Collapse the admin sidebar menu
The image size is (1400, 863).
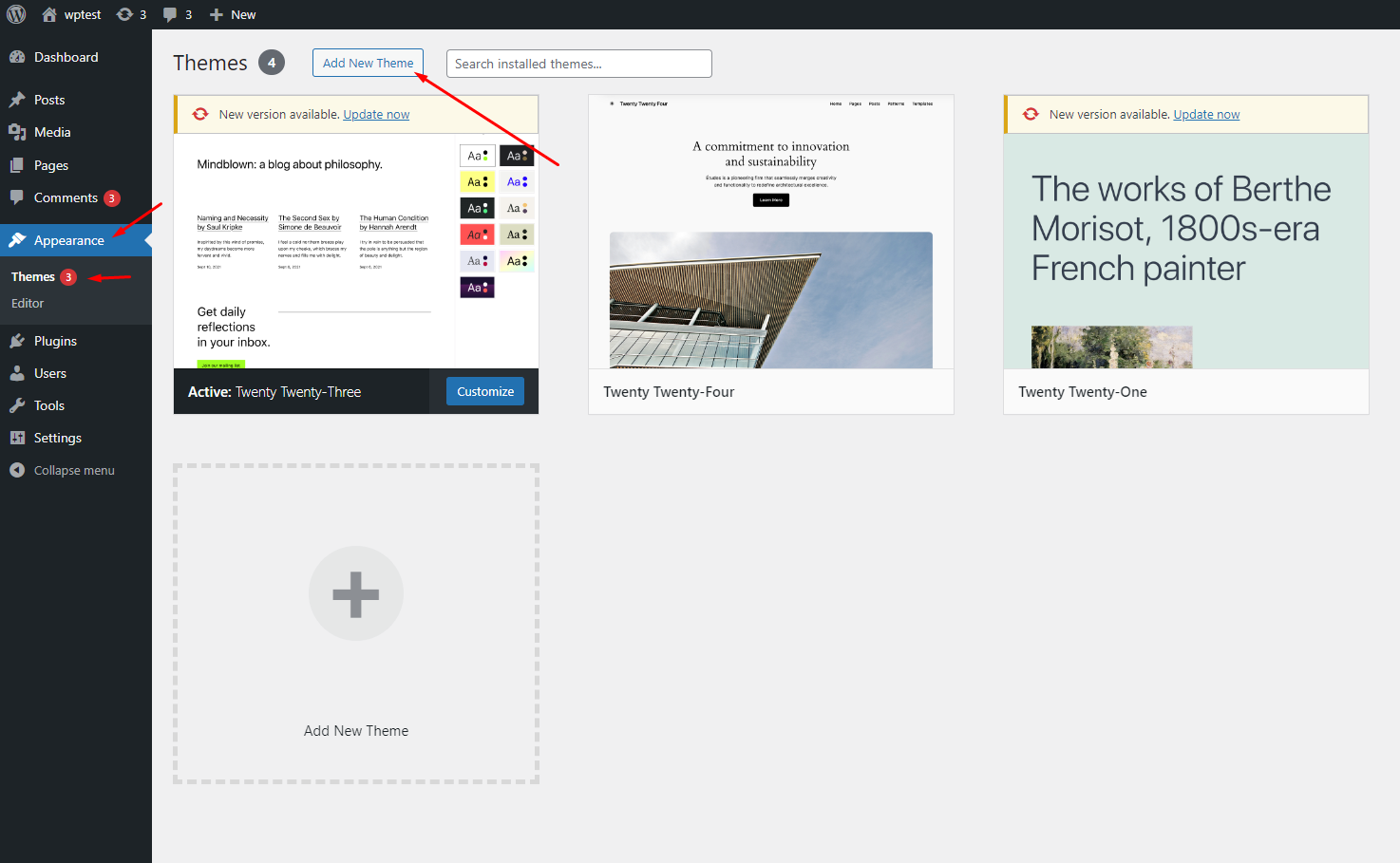click(x=73, y=470)
